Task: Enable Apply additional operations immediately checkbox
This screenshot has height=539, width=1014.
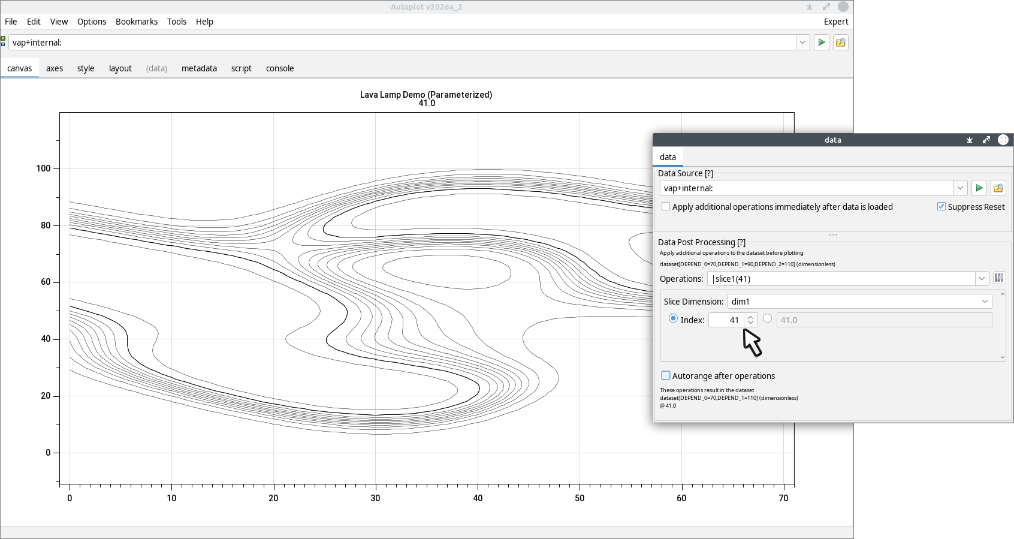Action: [666, 207]
